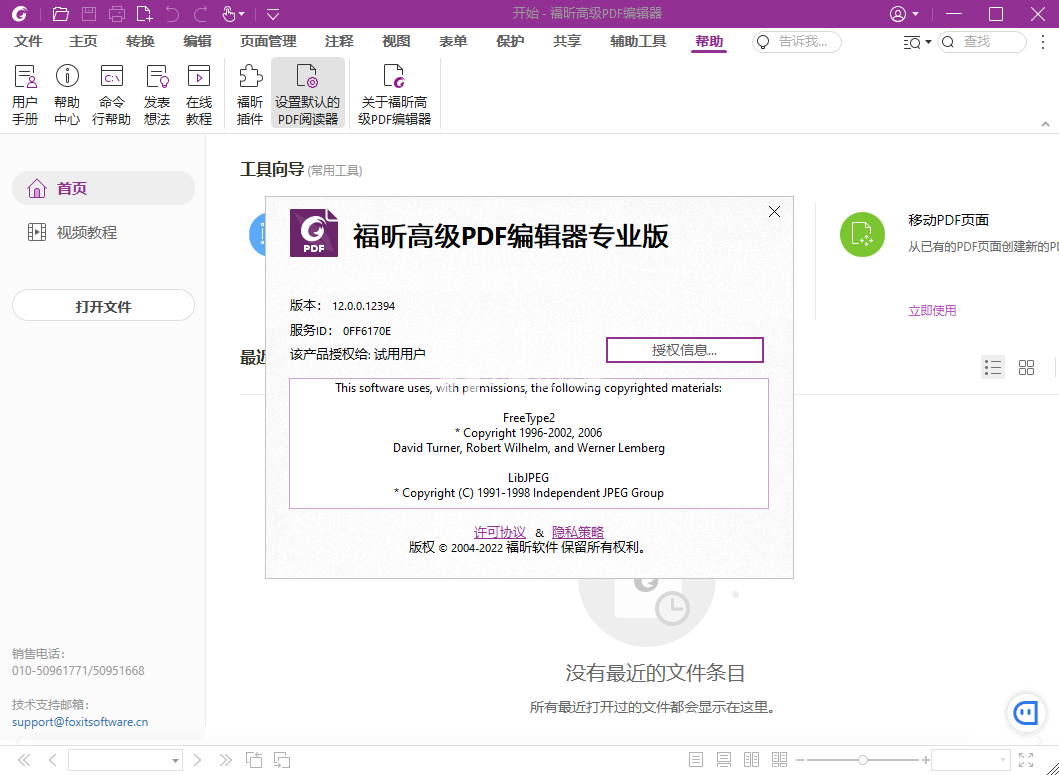Image resolution: width=1059 pixels, height=775 pixels.
Task: Open 在线教程 online tutorials
Action: tap(199, 94)
